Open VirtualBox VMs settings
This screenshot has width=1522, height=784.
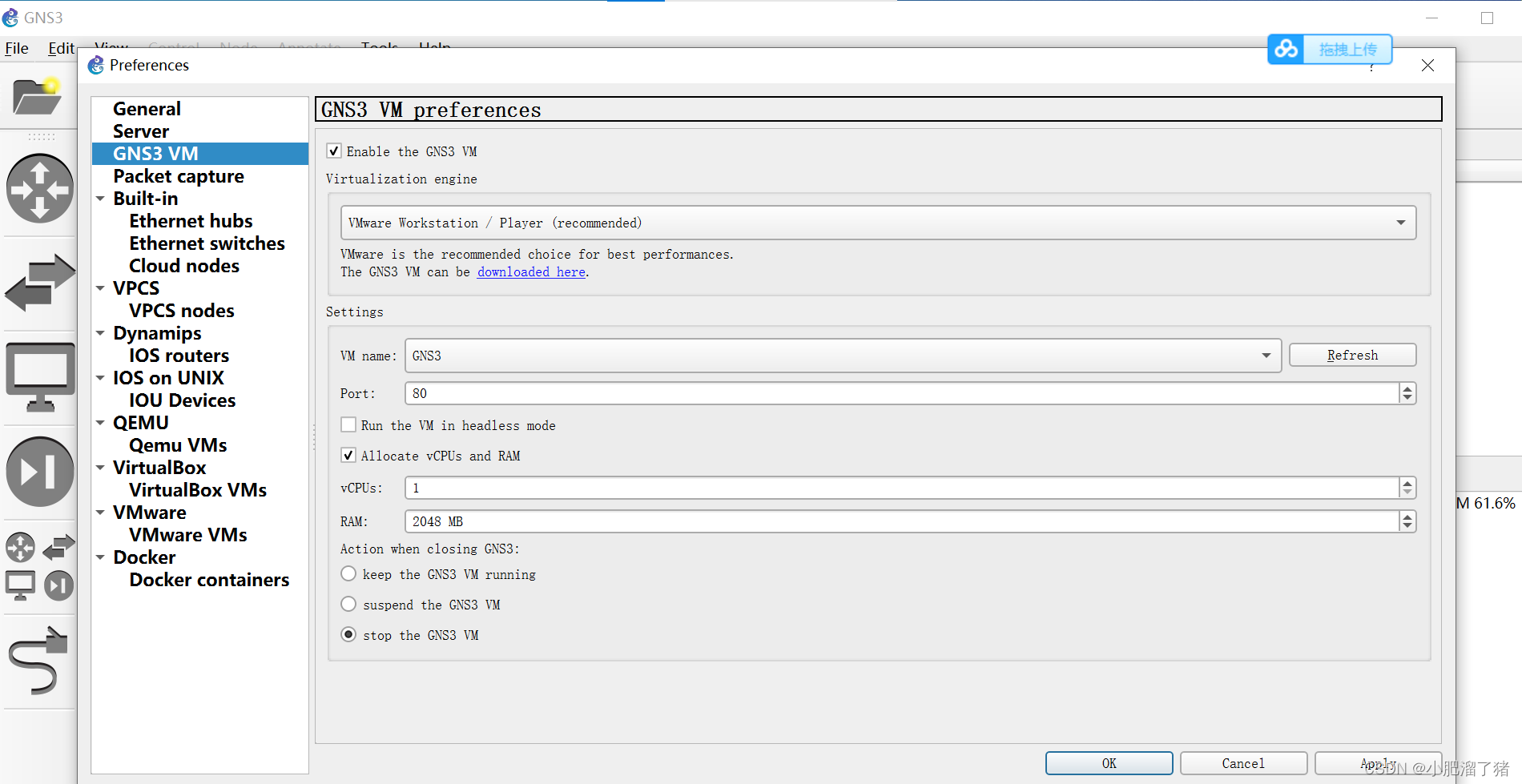(198, 490)
